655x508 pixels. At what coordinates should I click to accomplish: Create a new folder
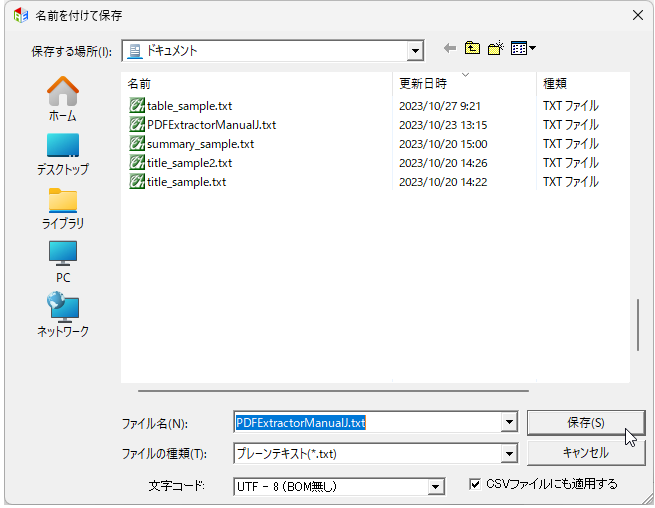[x=495, y=48]
